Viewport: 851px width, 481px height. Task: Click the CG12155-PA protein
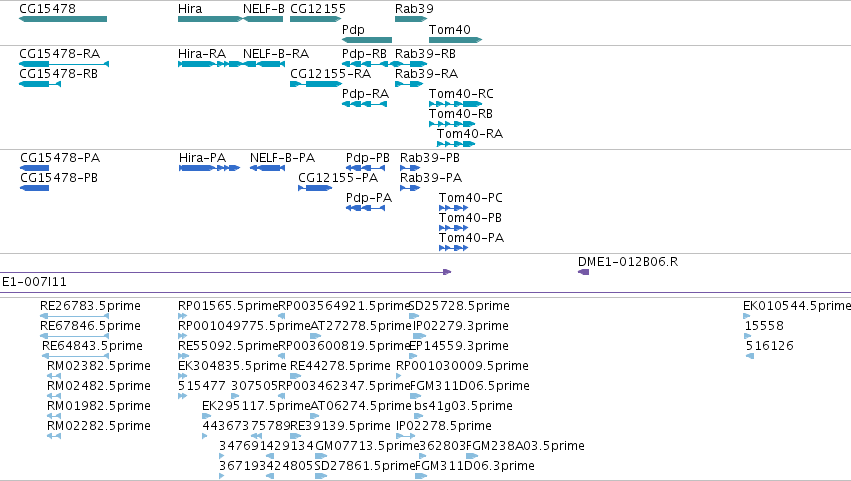315,188
